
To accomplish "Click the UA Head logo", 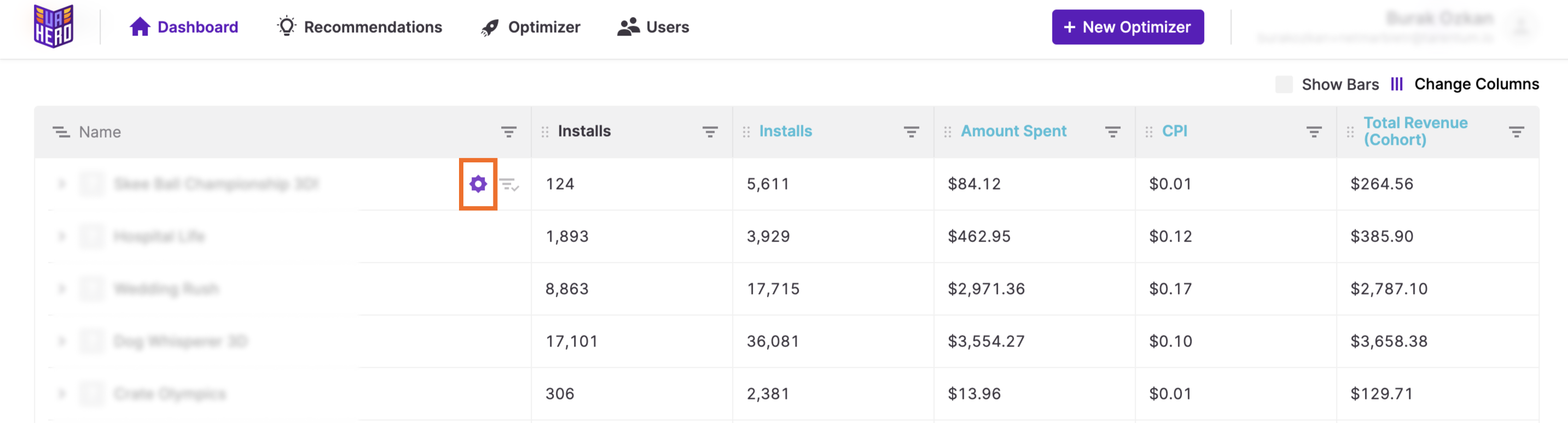I will (x=54, y=26).
